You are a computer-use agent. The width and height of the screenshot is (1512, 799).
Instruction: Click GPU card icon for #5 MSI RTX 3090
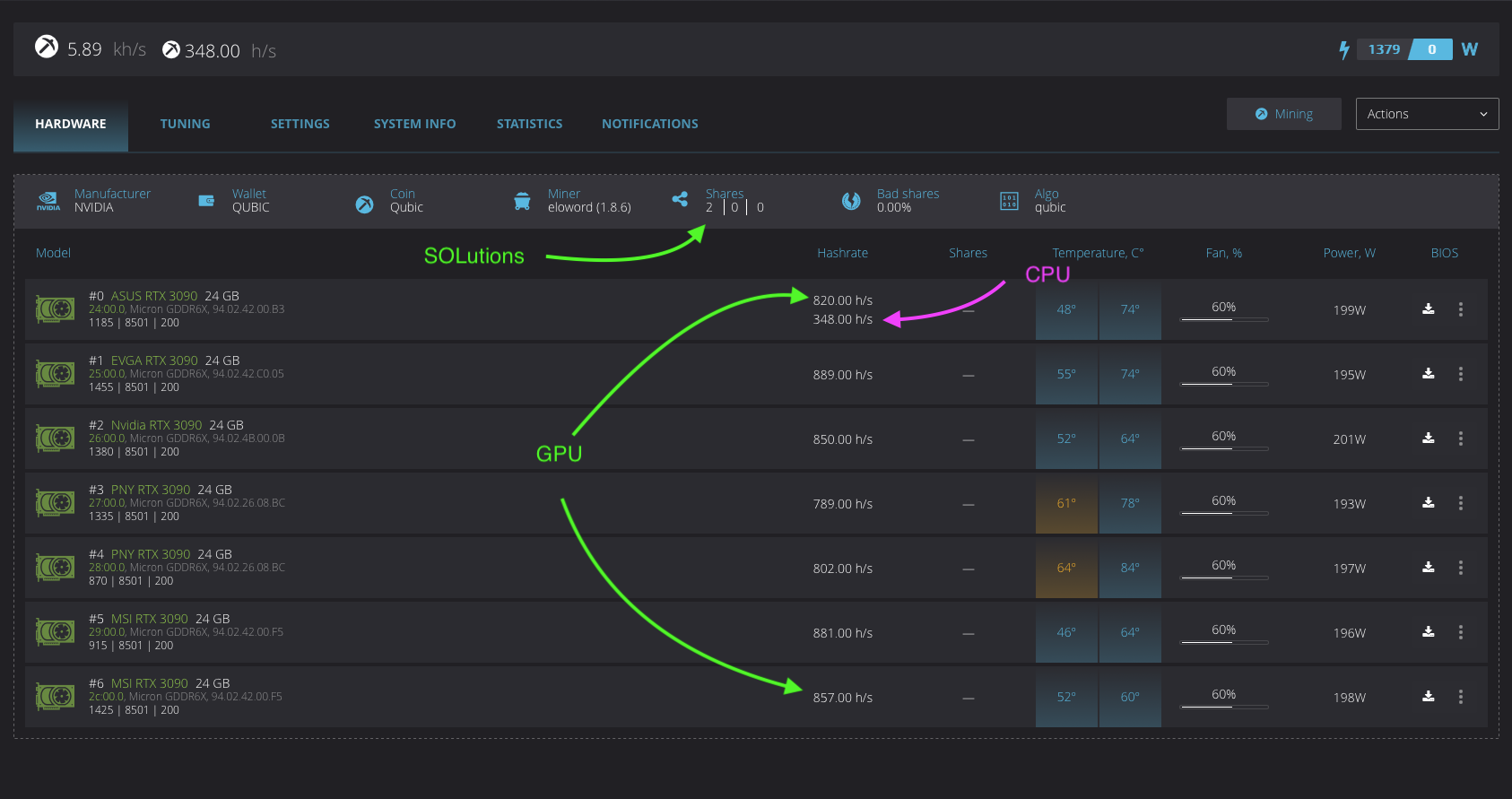pos(55,632)
